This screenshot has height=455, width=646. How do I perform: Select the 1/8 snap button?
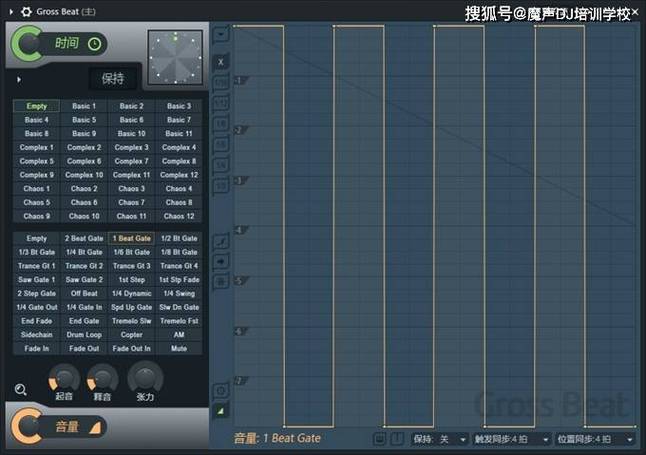221,124
